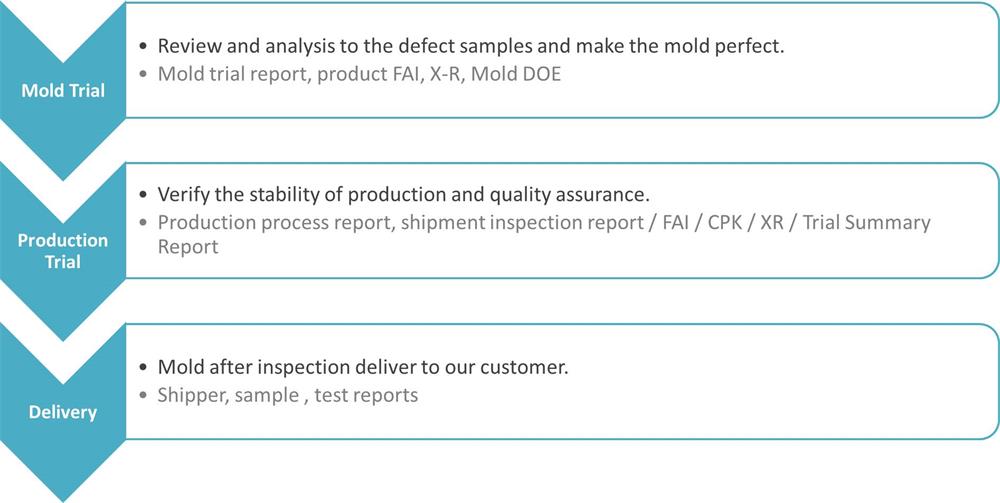The image size is (1000, 503).
Task: Click the 'shipment inspection report' text
Action: 521,222
